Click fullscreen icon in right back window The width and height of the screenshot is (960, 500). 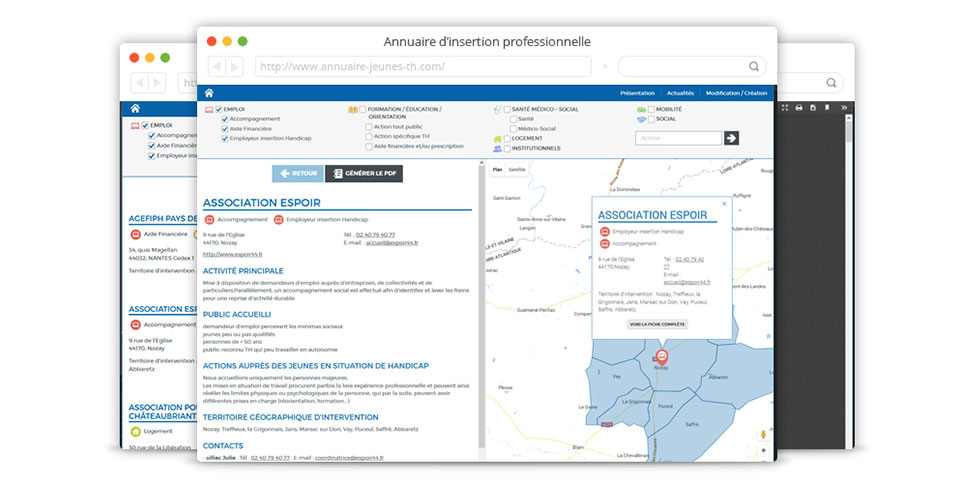tap(785, 108)
